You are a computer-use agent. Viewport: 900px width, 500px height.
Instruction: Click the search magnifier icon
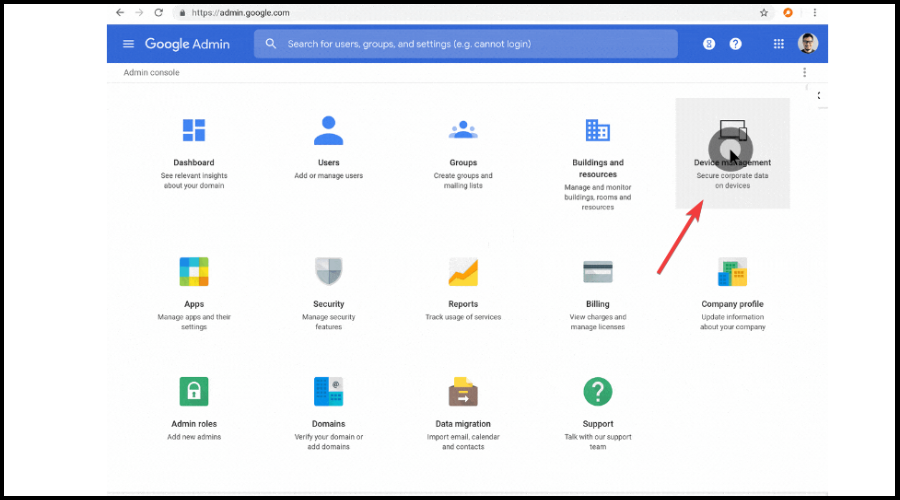(270, 44)
